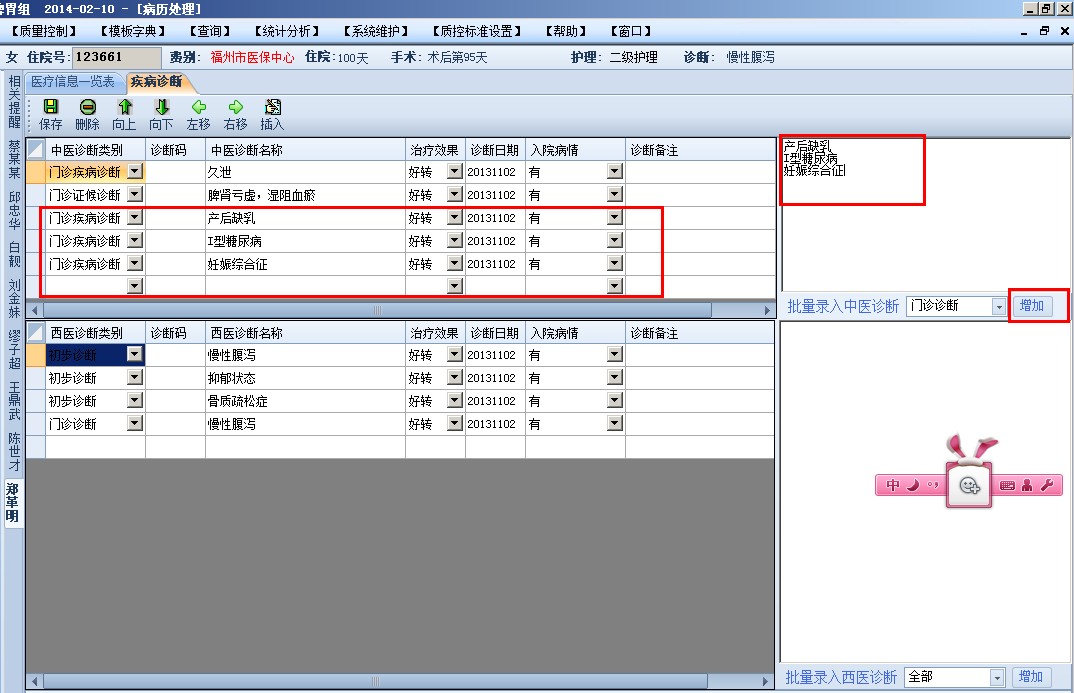The width and height of the screenshot is (1074, 693).
Task: Expand 治疗效果 dropdown in 骨质疏松症 row
Action: (x=455, y=400)
